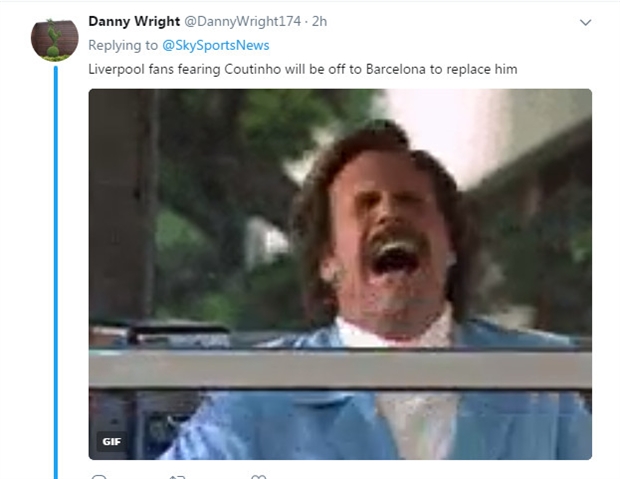The image size is (620, 479).
Task: Click the reply speech bubble icon
Action: [99, 477]
